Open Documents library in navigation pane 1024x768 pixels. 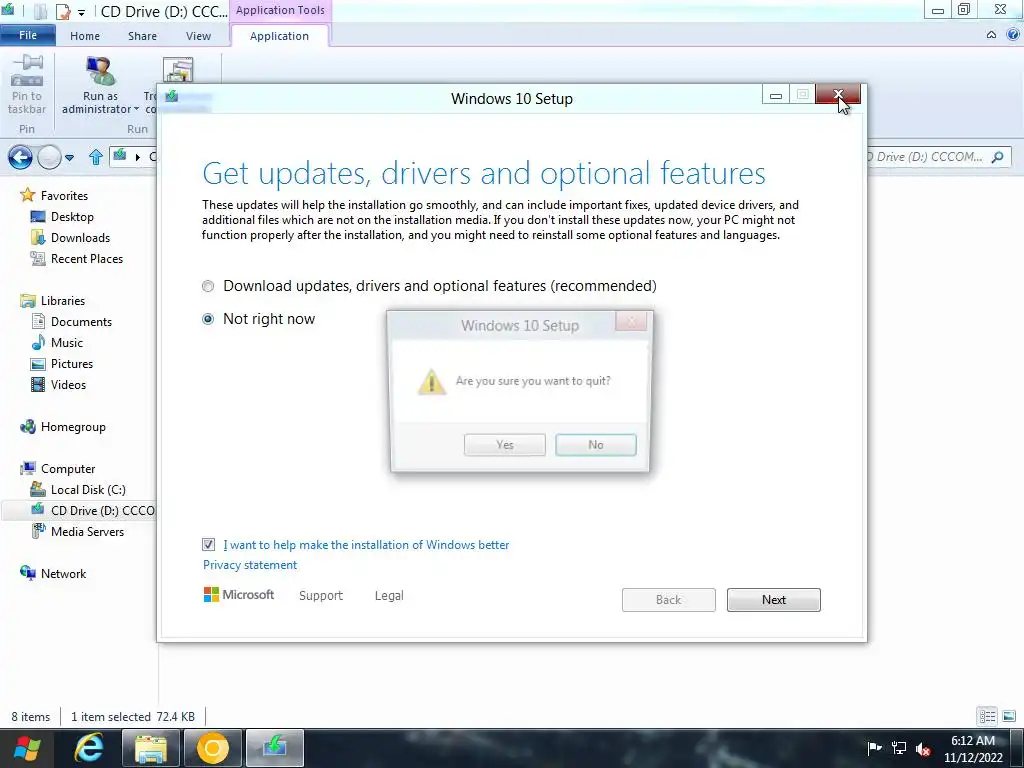click(x=71, y=321)
